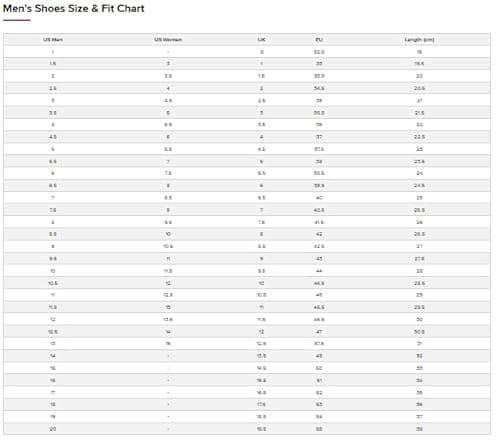This screenshot has width=500, height=442.
Task: Click the UK column header
Action: pos(261,40)
